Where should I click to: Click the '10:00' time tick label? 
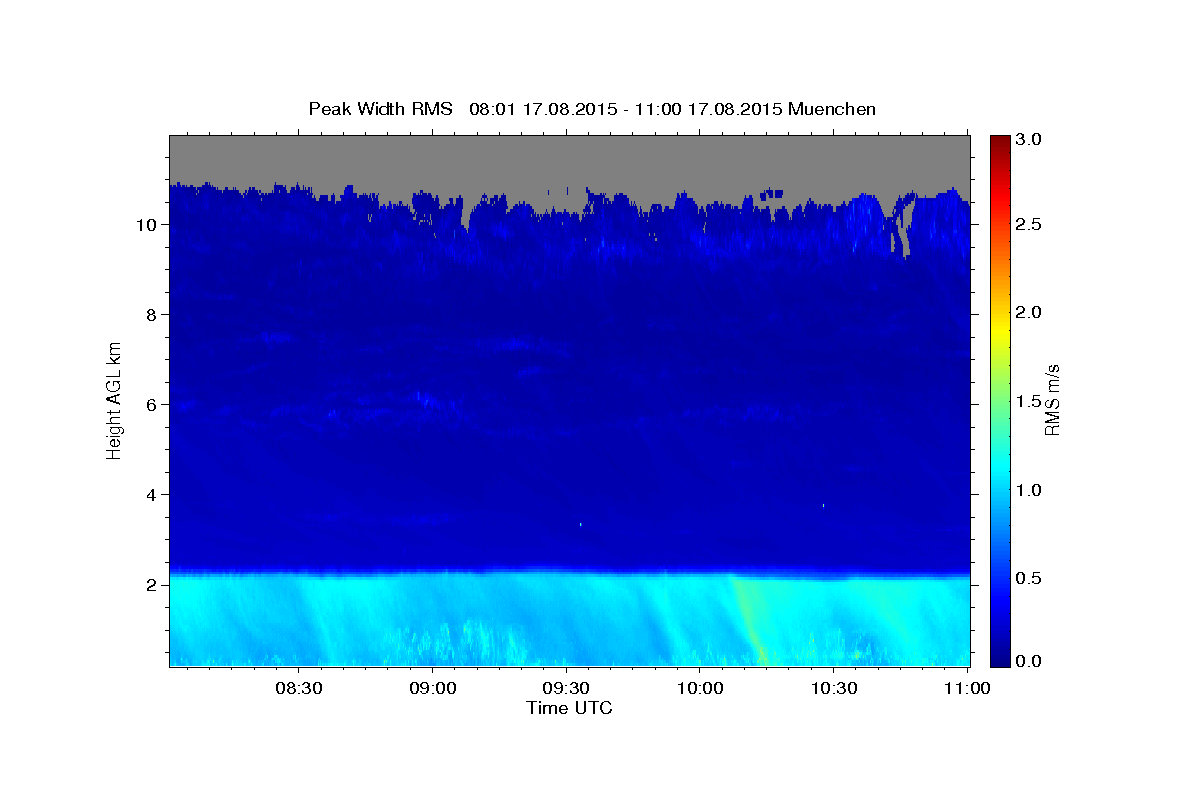click(700, 688)
